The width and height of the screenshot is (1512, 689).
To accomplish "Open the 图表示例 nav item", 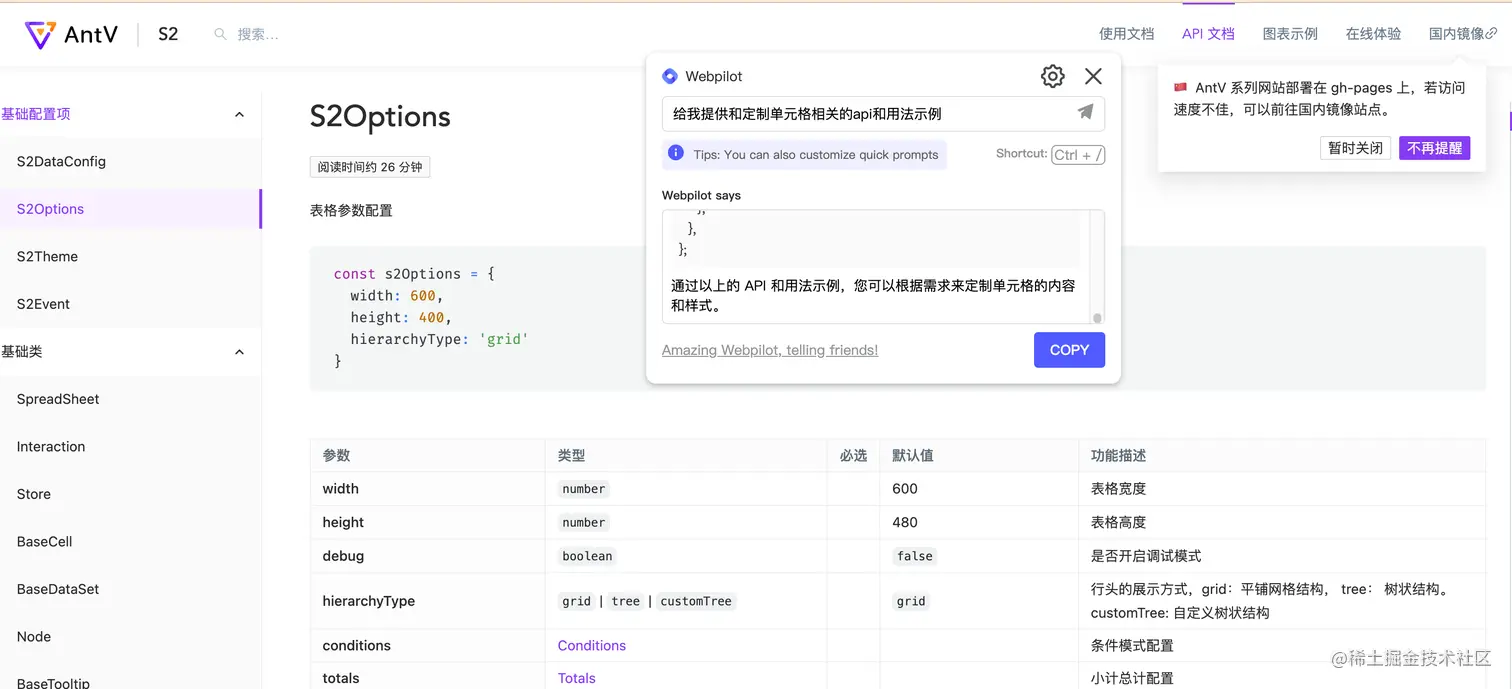I will point(1290,33).
